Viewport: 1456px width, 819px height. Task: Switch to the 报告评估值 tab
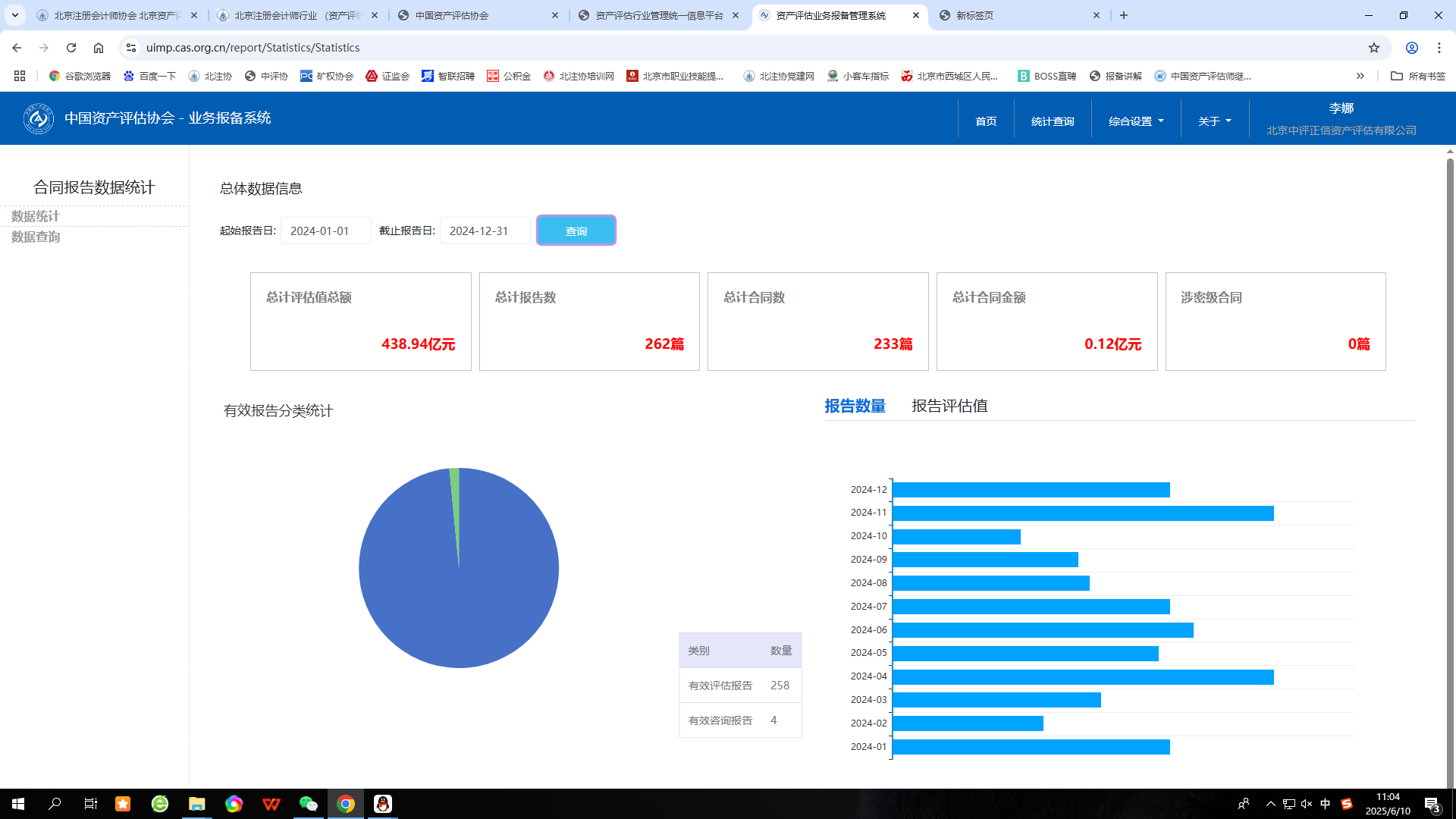tap(949, 406)
